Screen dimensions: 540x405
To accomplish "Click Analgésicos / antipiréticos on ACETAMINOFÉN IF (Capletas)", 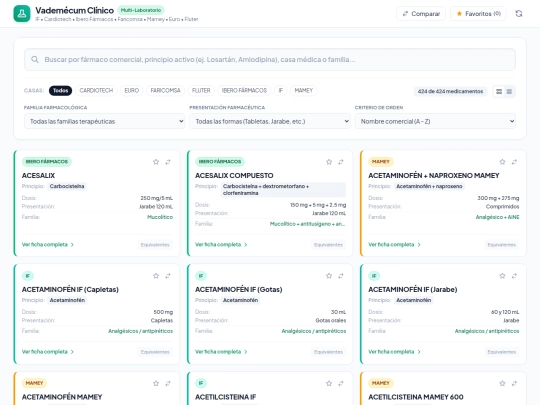I will tap(141, 331).
